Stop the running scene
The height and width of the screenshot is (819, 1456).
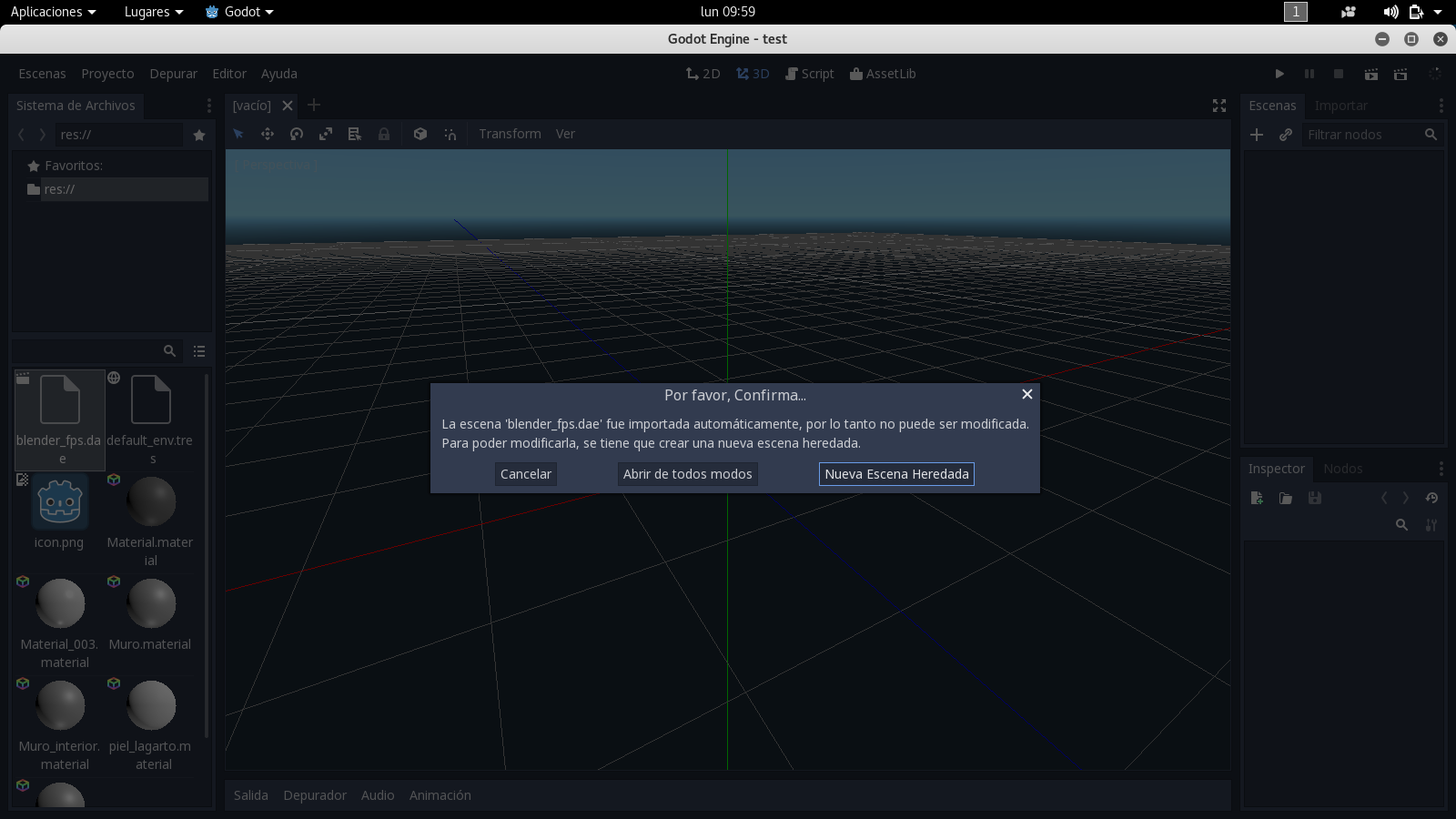pyautogui.click(x=1339, y=74)
